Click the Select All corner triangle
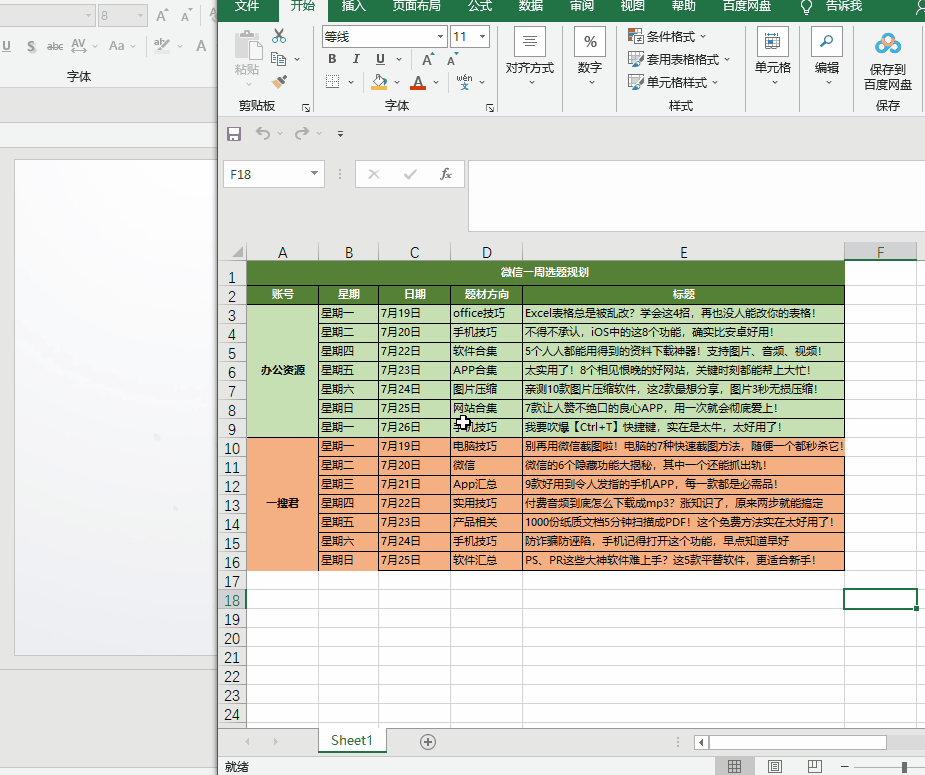The image size is (925, 775). (x=237, y=252)
